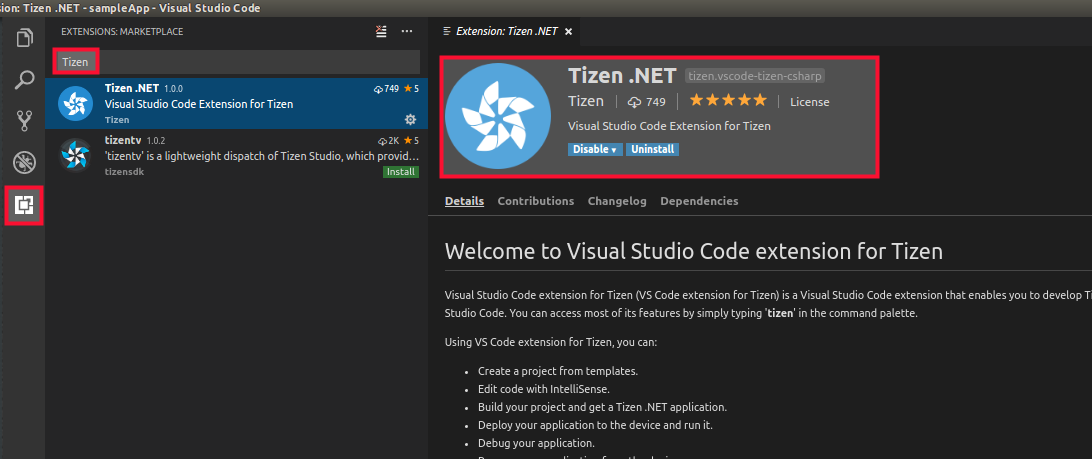This screenshot has width=1092, height=459.
Task: Open the Search view icon
Action: pos(24,80)
